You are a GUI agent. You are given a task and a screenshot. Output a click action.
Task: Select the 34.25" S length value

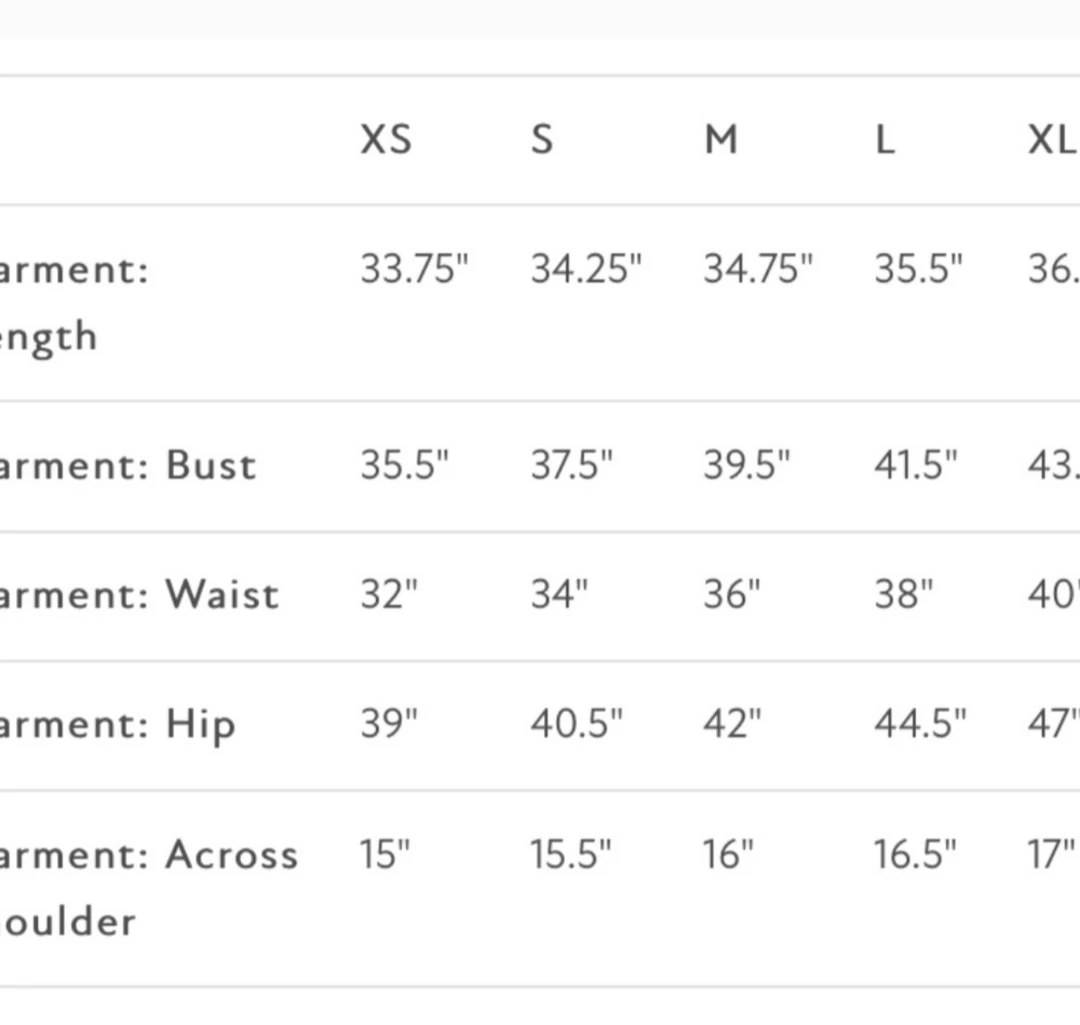pos(586,269)
